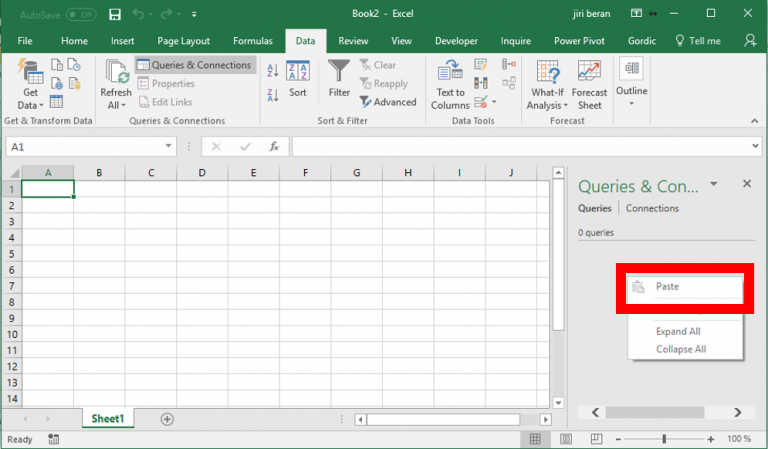Click the Undo arrow icon
Image resolution: width=768 pixels, height=449 pixels.
pos(138,14)
